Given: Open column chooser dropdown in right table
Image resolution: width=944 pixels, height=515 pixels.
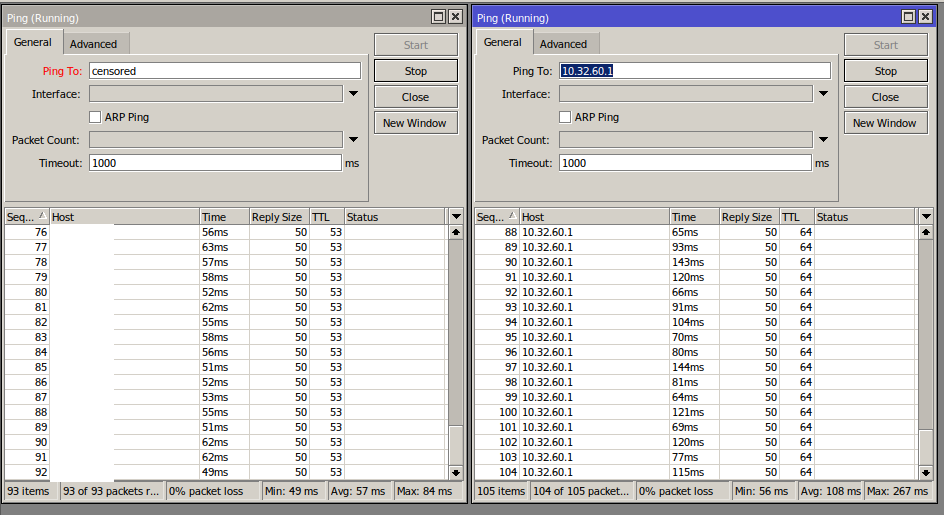Looking at the screenshot, I should point(927,217).
